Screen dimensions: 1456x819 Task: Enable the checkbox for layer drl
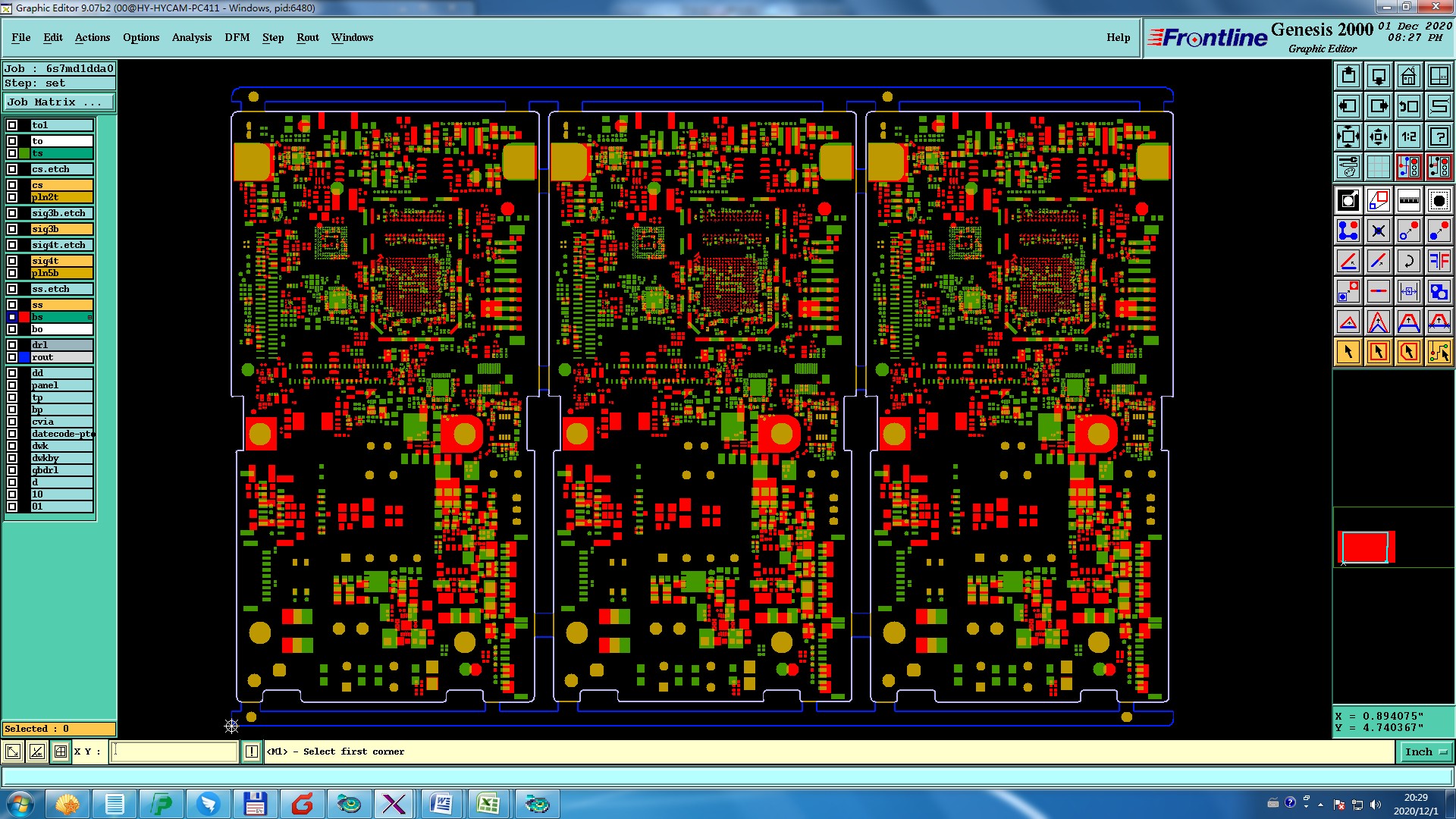(x=12, y=345)
